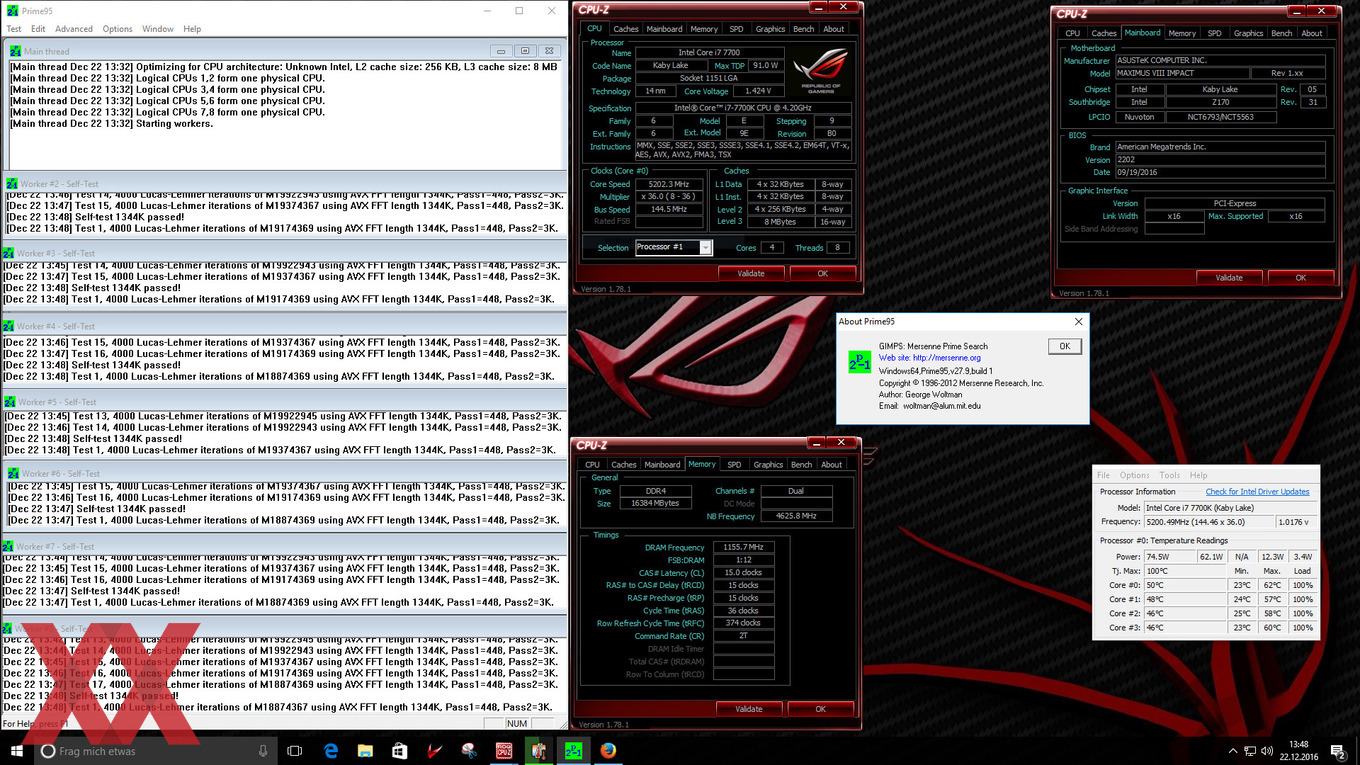This screenshot has height=765, width=1360.
Task: Click Validate in the CPU-Z Memory window
Action: [x=749, y=708]
